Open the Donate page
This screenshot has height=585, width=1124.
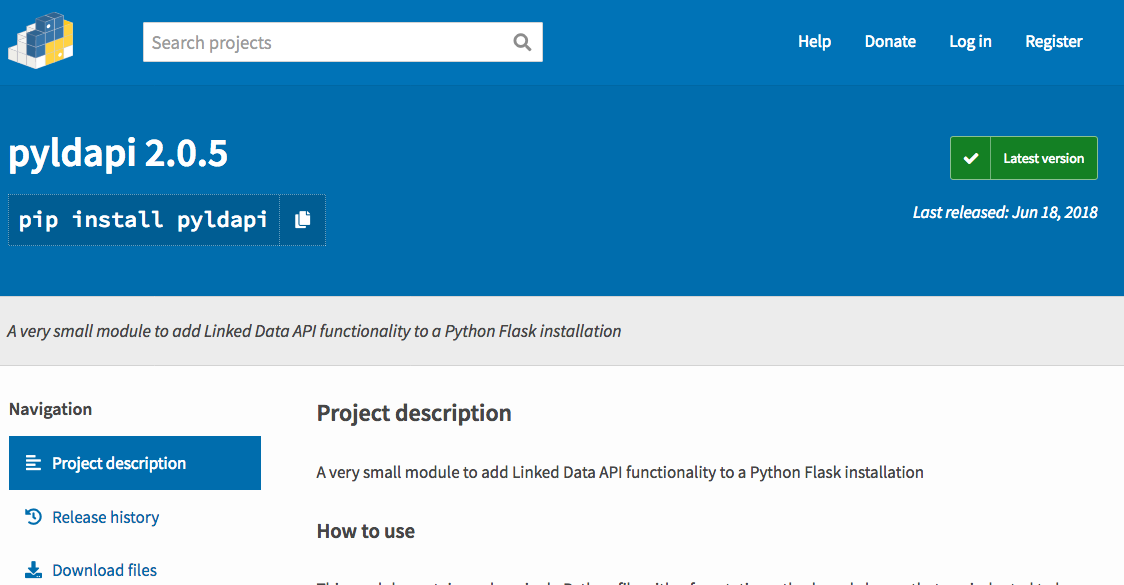(890, 42)
